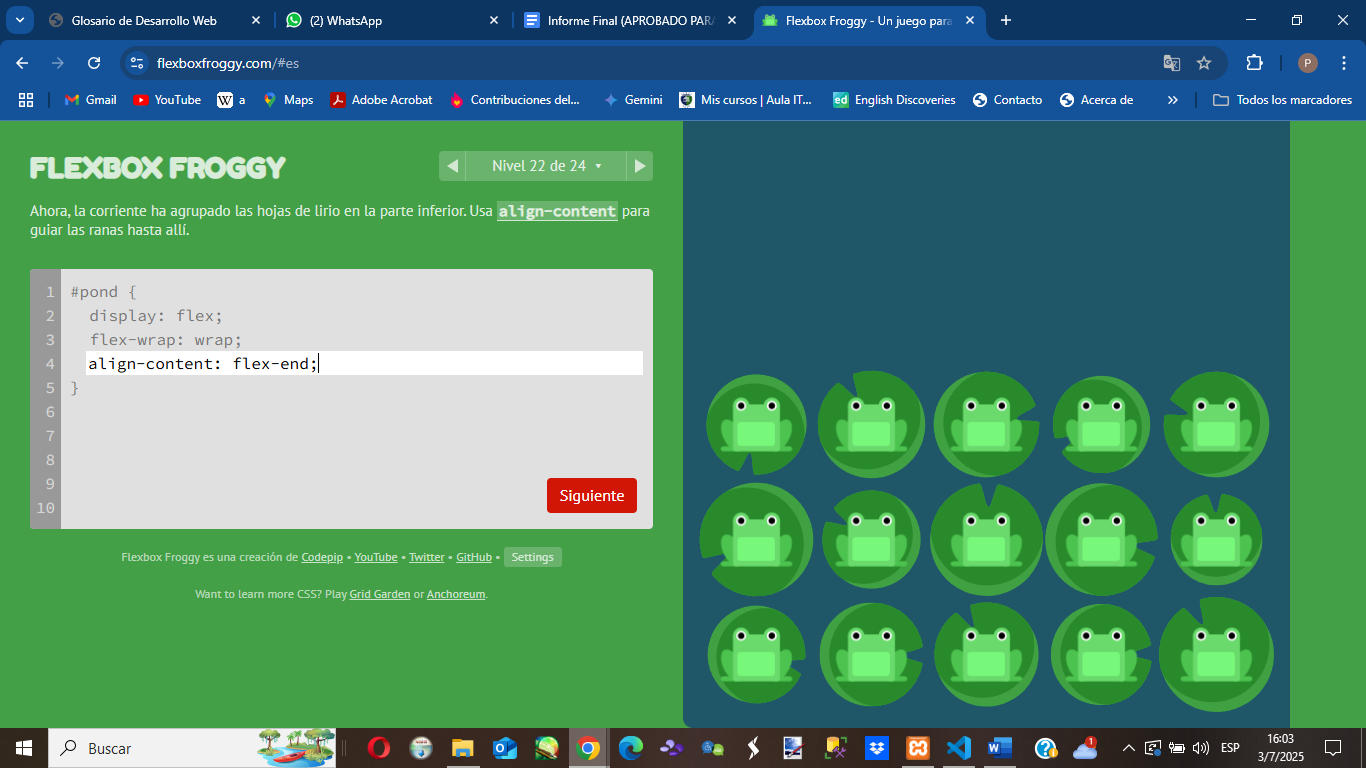
Task: Open Visual Studio Code from the taskbar
Action: [x=959, y=748]
